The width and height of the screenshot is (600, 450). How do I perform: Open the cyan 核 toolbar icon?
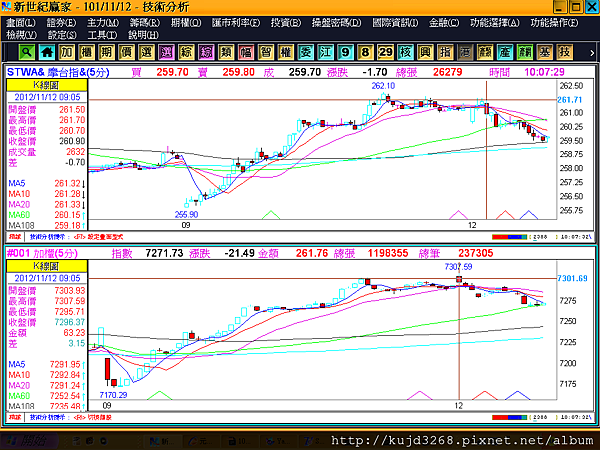[405, 52]
